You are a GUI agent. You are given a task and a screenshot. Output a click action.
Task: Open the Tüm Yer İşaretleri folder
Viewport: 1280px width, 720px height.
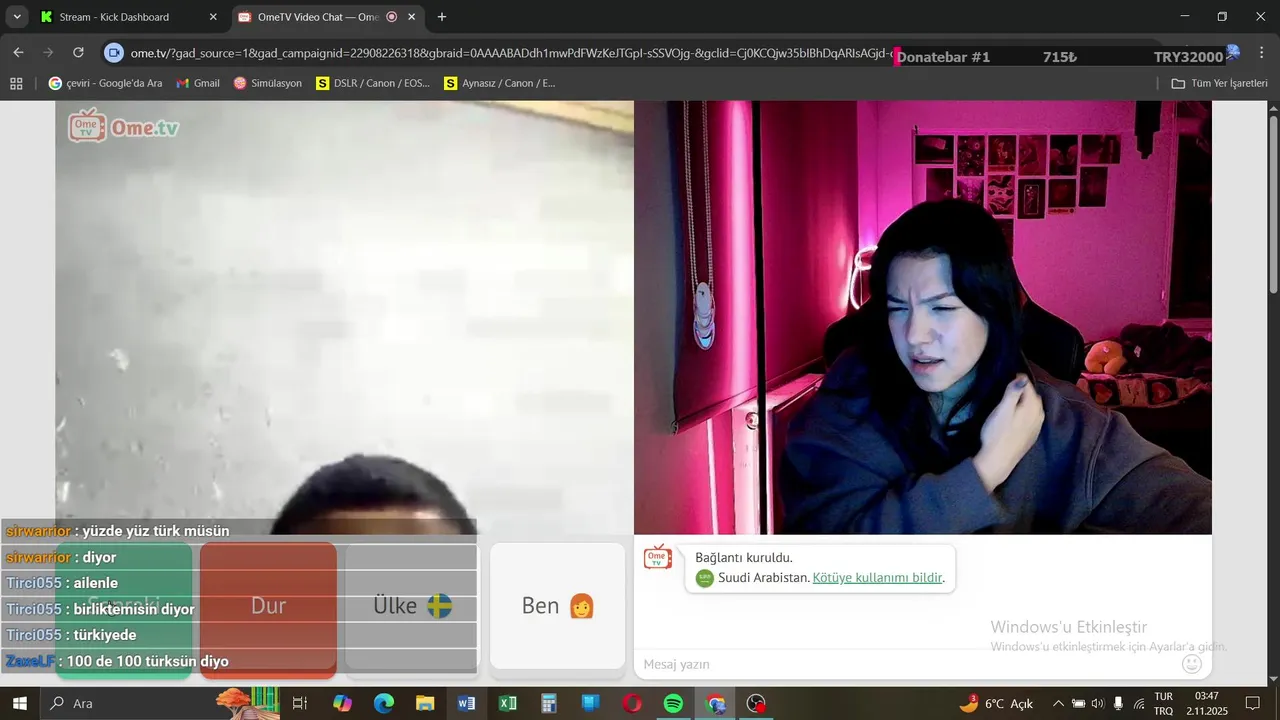tap(1219, 83)
